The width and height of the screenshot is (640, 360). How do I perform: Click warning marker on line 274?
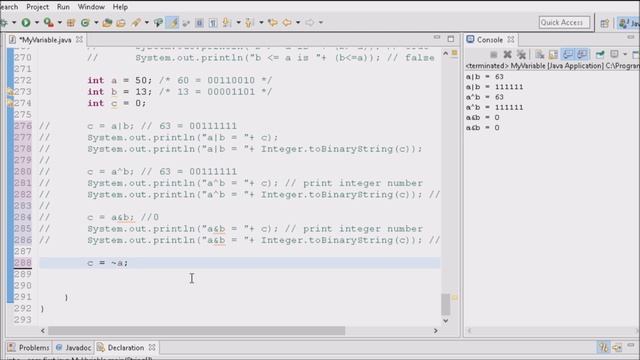point(10,103)
